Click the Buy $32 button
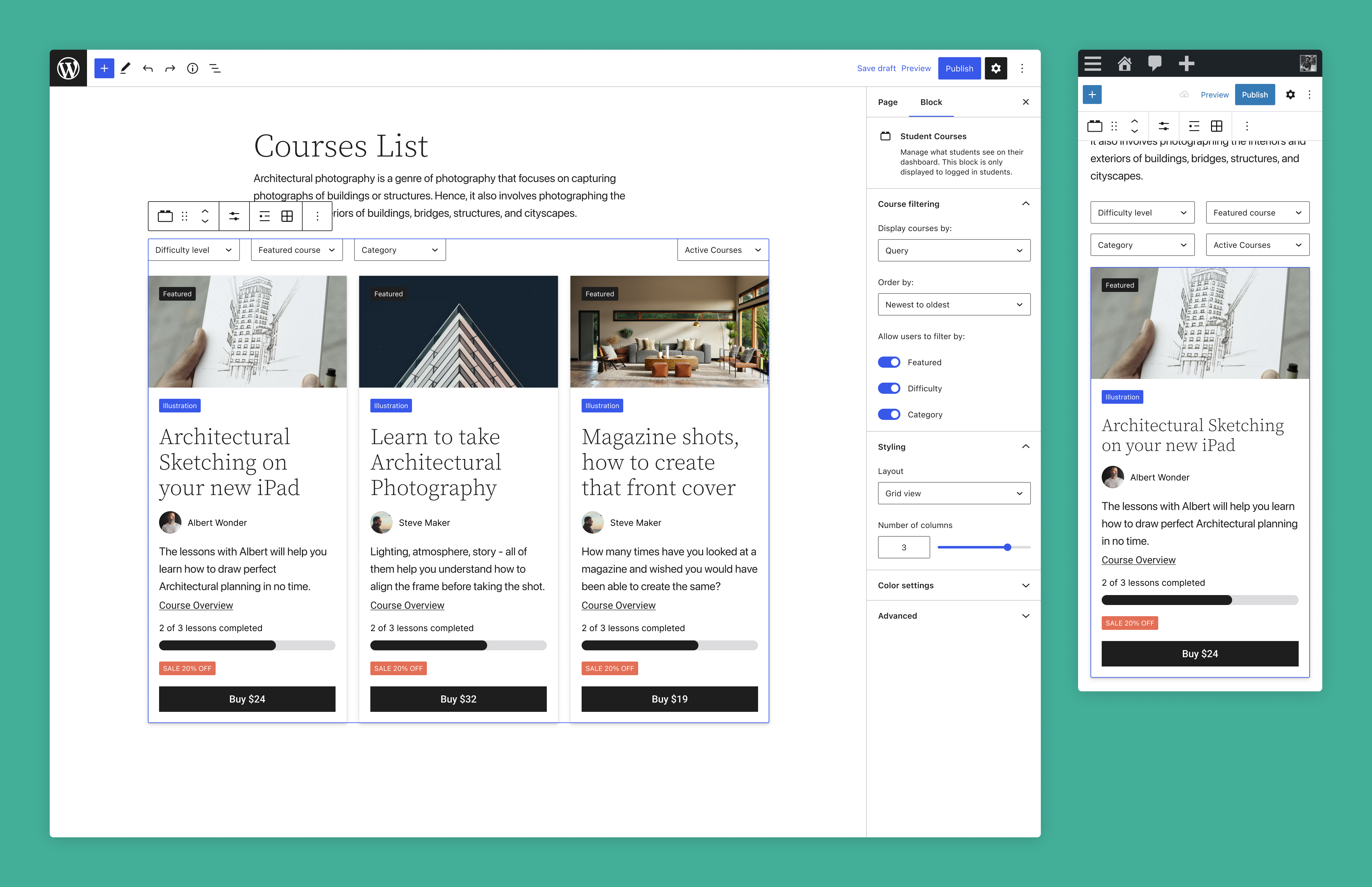The width and height of the screenshot is (1372, 887). 458,699
